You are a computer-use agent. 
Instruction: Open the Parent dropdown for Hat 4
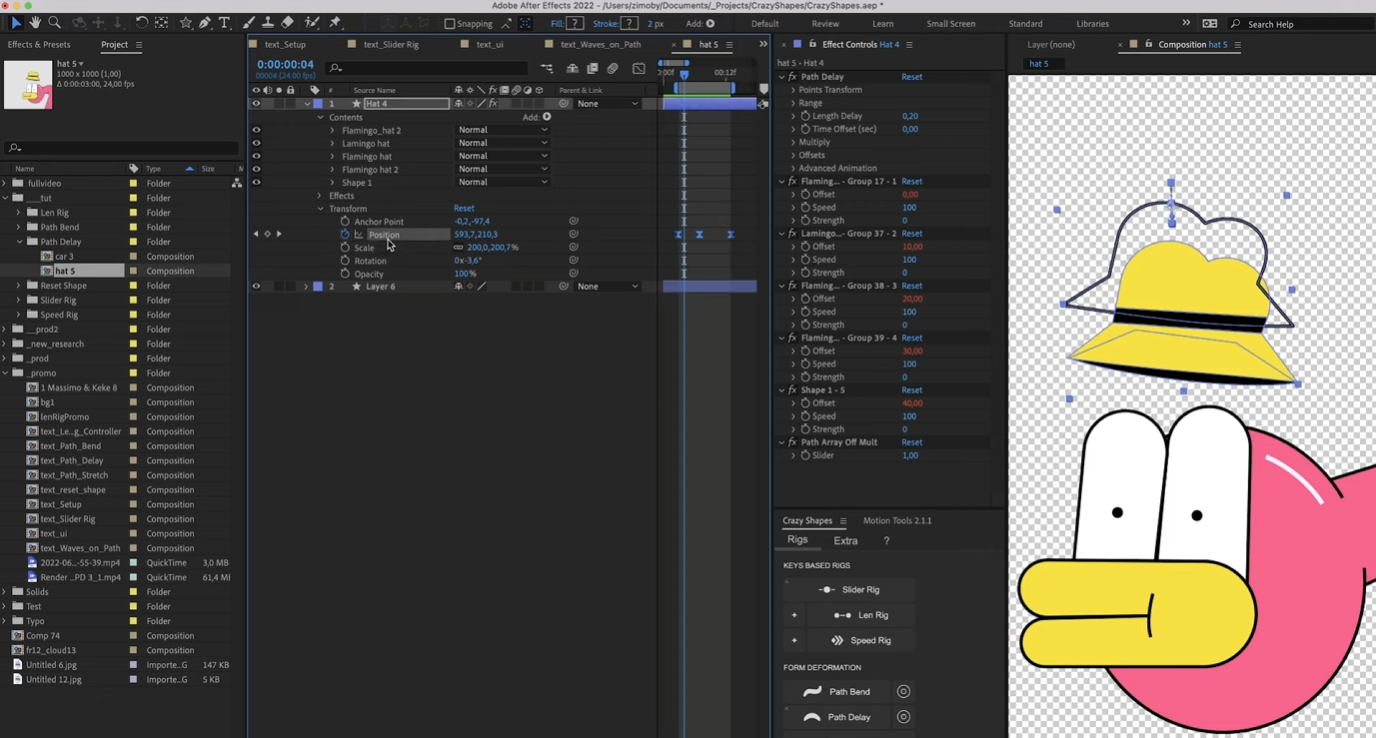pyautogui.click(x=605, y=103)
